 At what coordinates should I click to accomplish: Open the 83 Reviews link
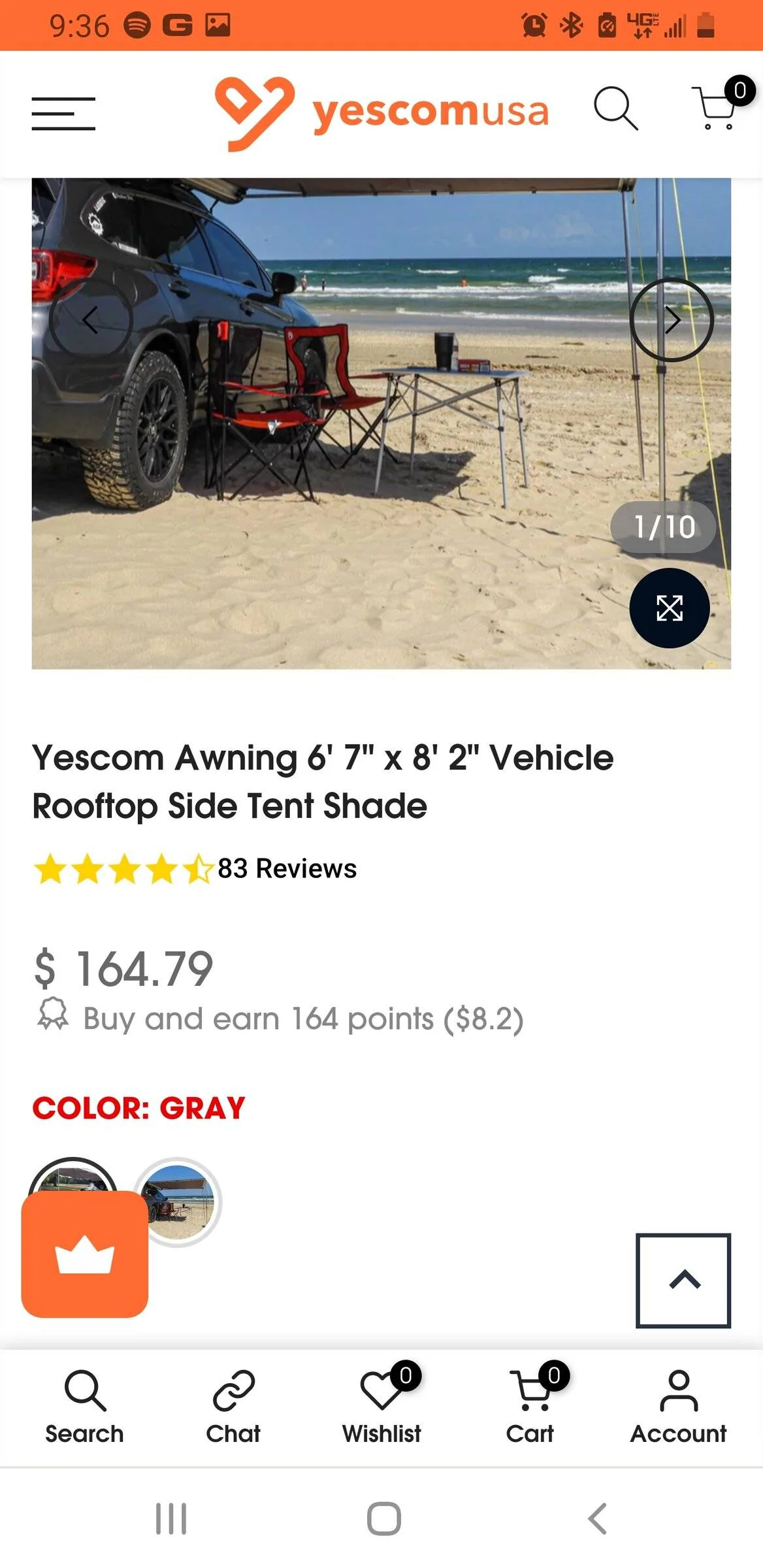[x=285, y=868]
